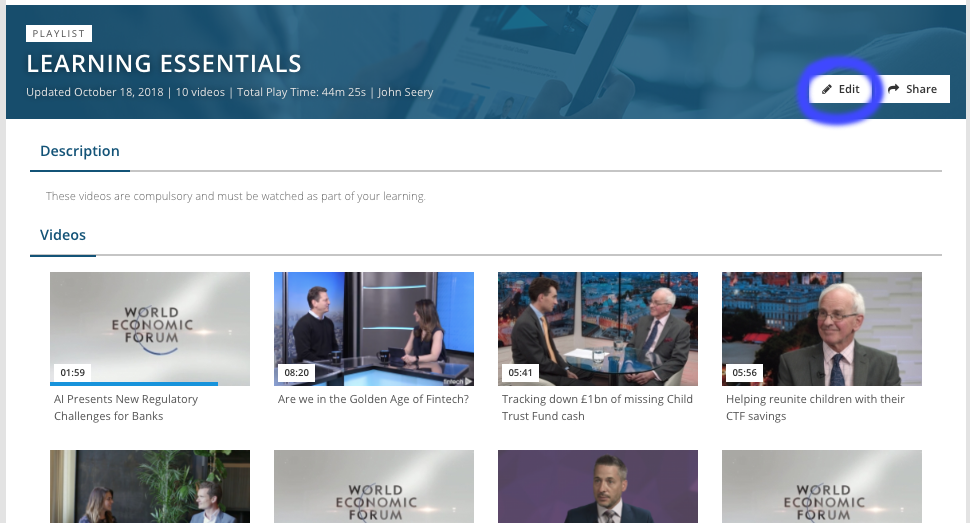Click the author name John Seery
Viewport: 970px width, 523px height.
coord(405,92)
